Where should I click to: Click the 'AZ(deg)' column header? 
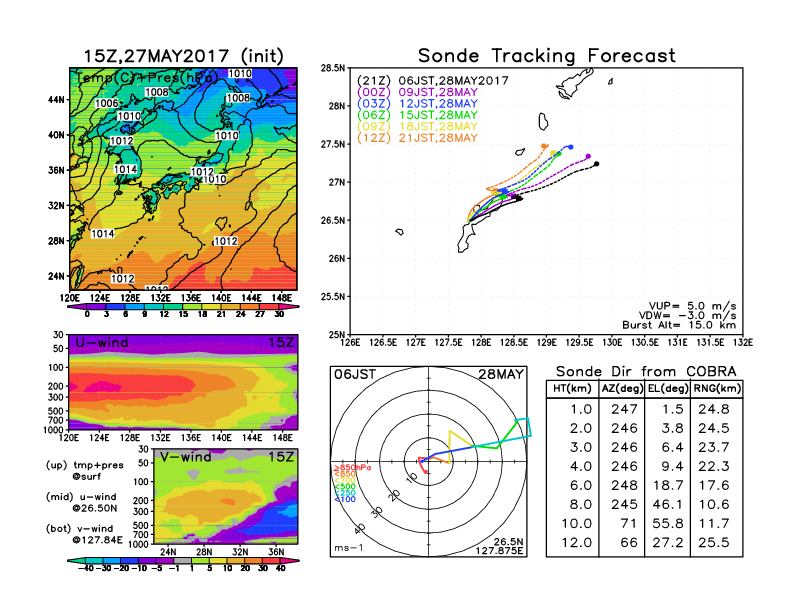tap(622, 389)
